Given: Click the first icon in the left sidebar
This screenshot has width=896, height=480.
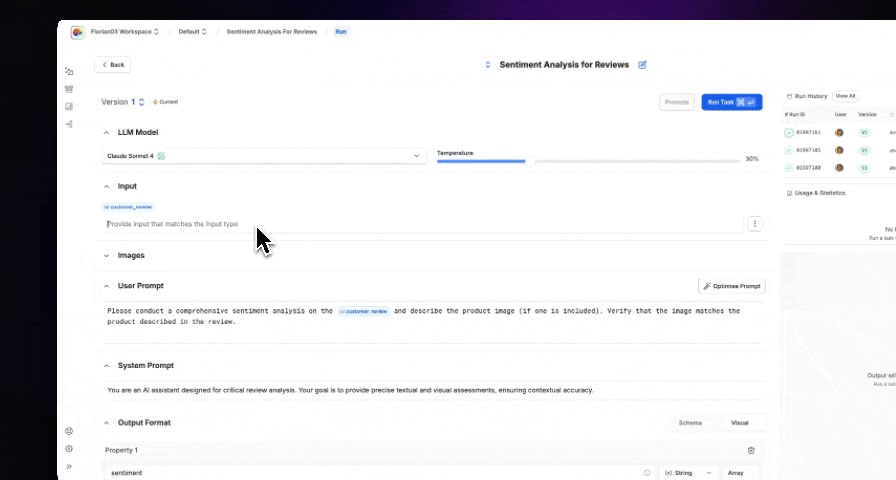Looking at the screenshot, I should (x=69, y=72).
